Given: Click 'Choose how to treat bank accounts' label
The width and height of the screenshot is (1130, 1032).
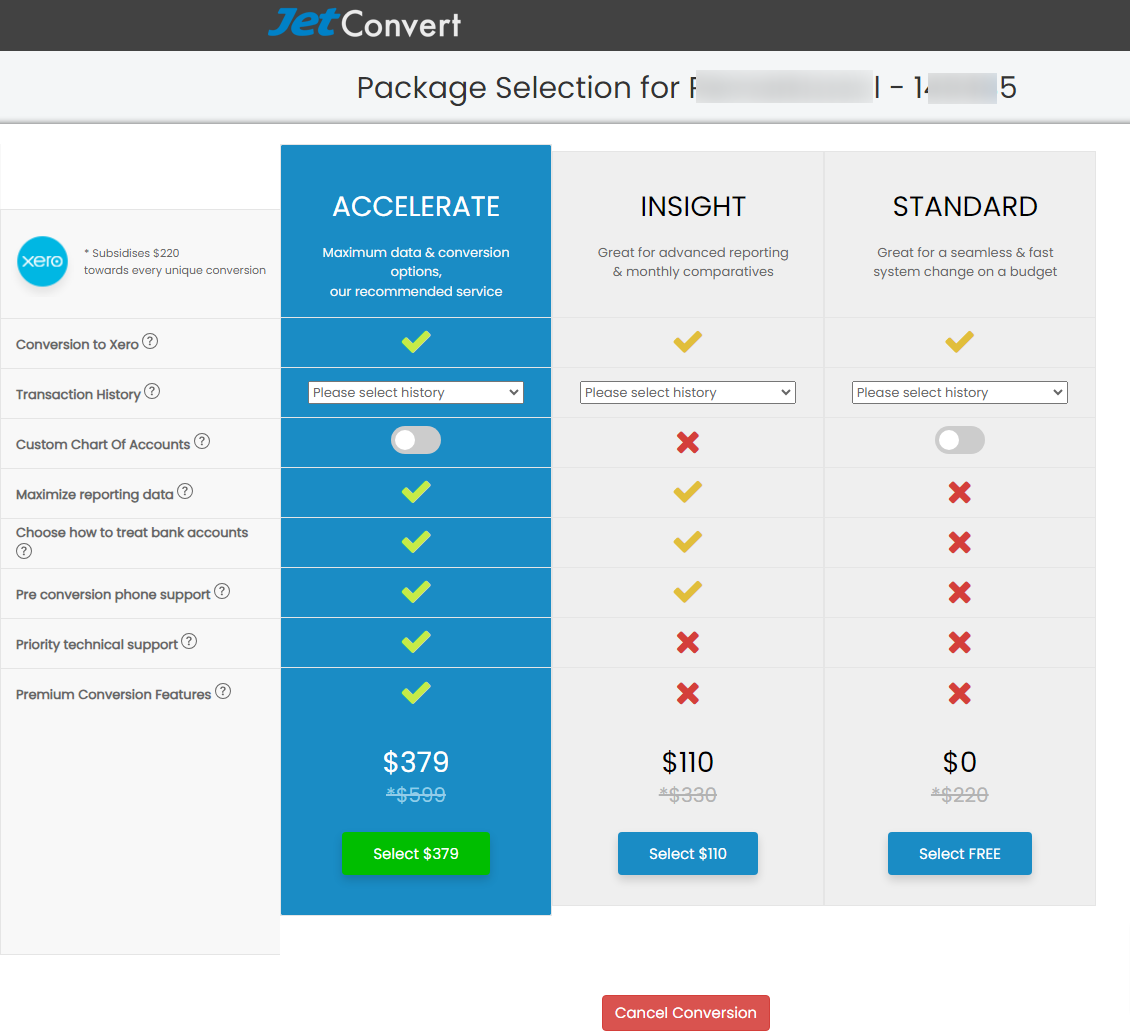Looking at the screenshot, I should pyautogui.click(x=132, y=533).
